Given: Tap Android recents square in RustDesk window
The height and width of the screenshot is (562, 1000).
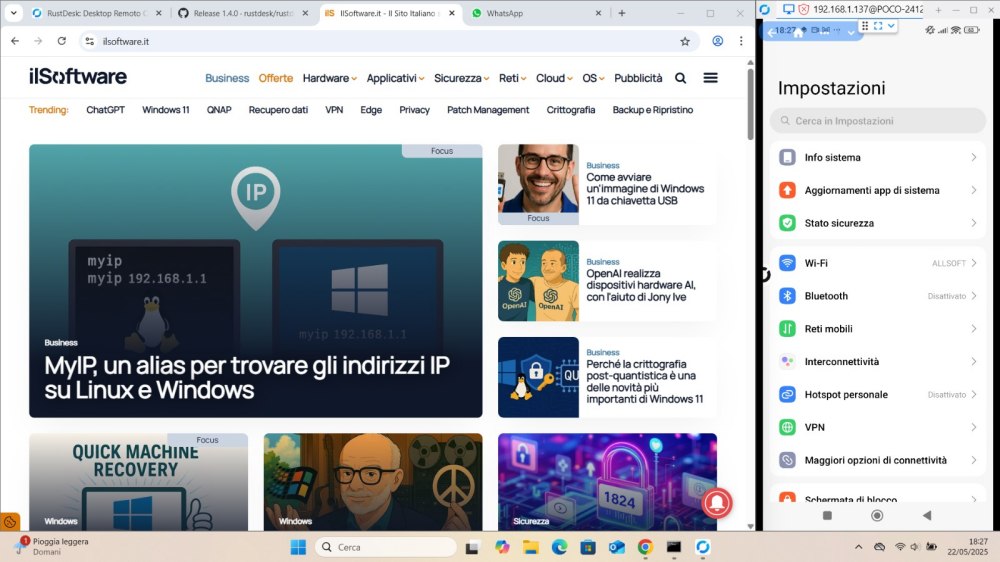Looking at the screenshot, I should point(827,515).
